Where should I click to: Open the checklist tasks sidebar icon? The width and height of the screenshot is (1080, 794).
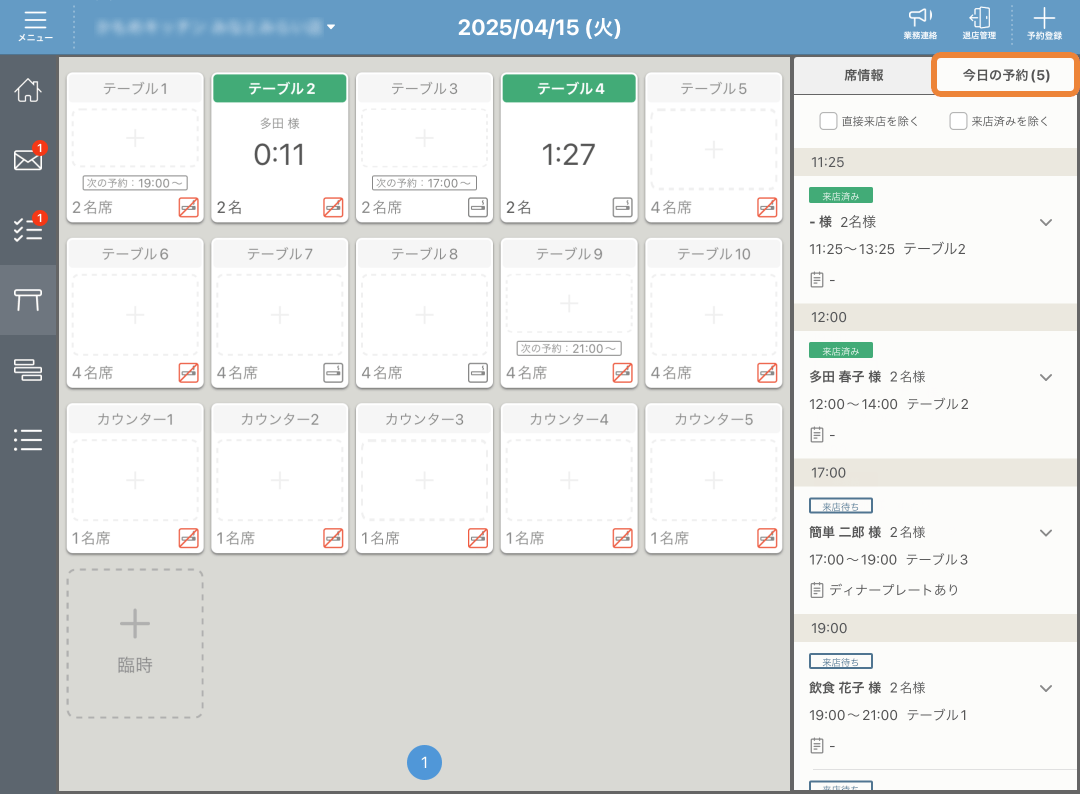pyautogui.click(x=28, y=229)
